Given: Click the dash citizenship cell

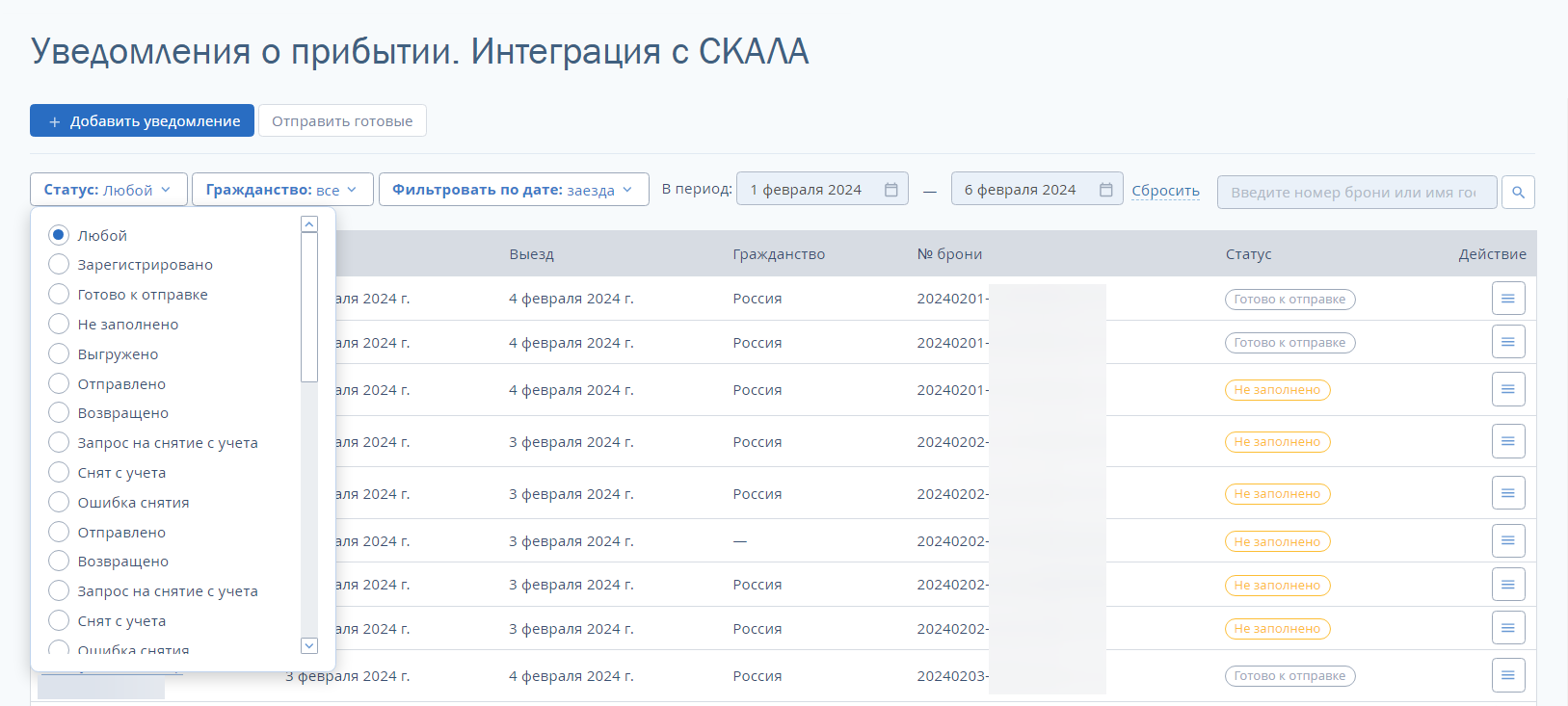Looking at the screenshot, I should [740, 541].
